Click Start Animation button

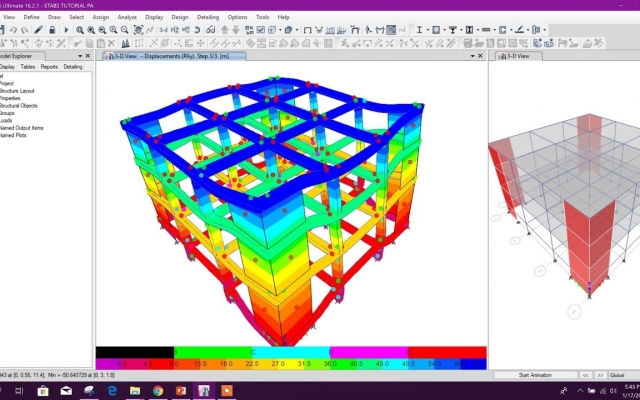(x=535, y=375)
